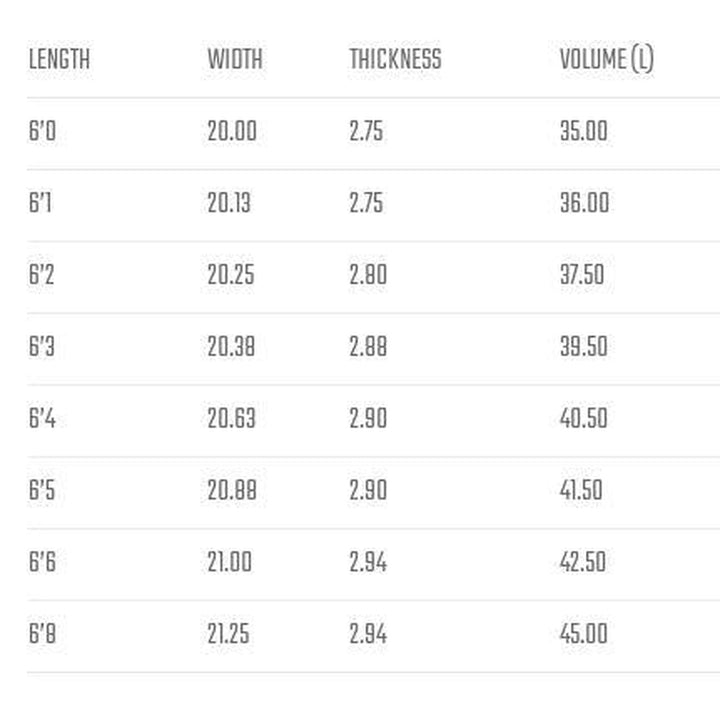720x720 pixels.
Task: Select the 20.88 width cell
Action: (x=231, y=490)
